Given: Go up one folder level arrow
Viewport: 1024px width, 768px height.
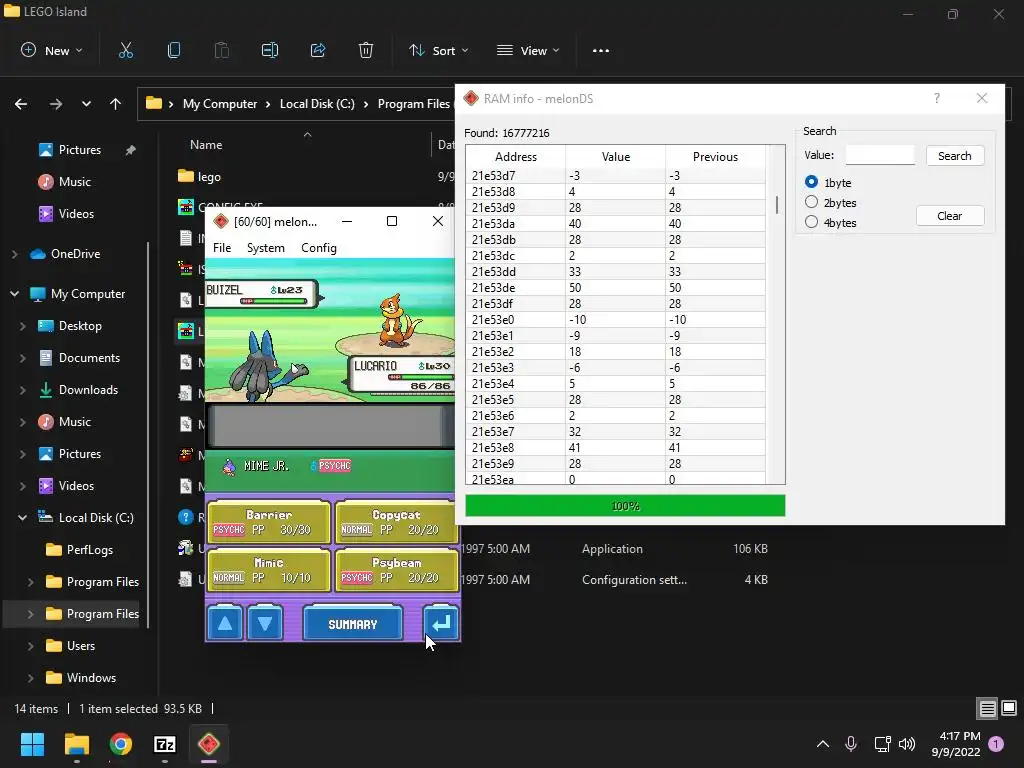Looking at the screenshot, I should [x=116, y=104].
